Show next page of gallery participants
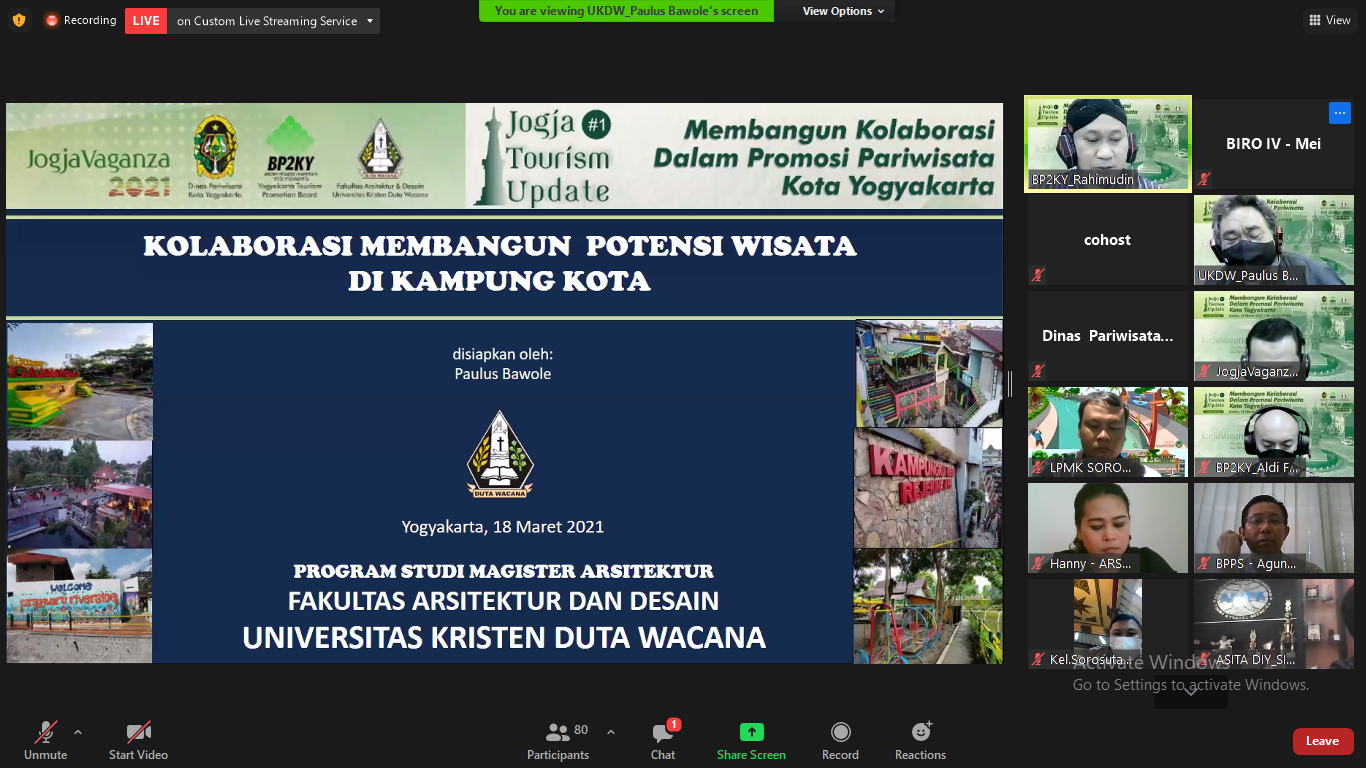 1190,692
